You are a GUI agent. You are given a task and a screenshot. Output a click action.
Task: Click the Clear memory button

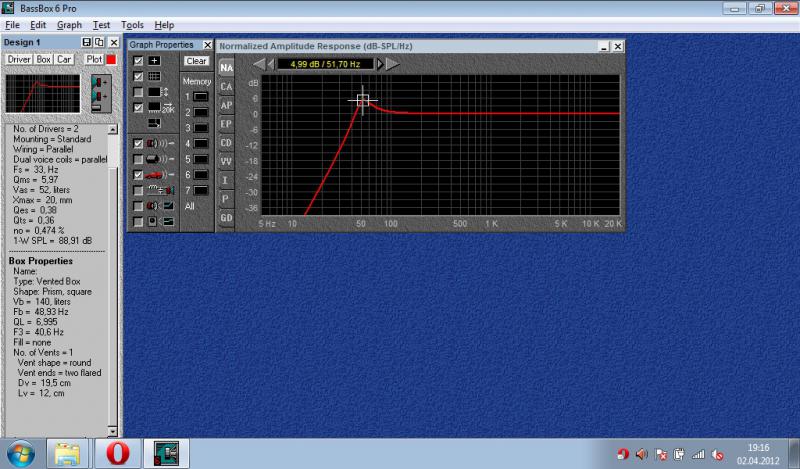pyautogui.click(x=196, y=61)
